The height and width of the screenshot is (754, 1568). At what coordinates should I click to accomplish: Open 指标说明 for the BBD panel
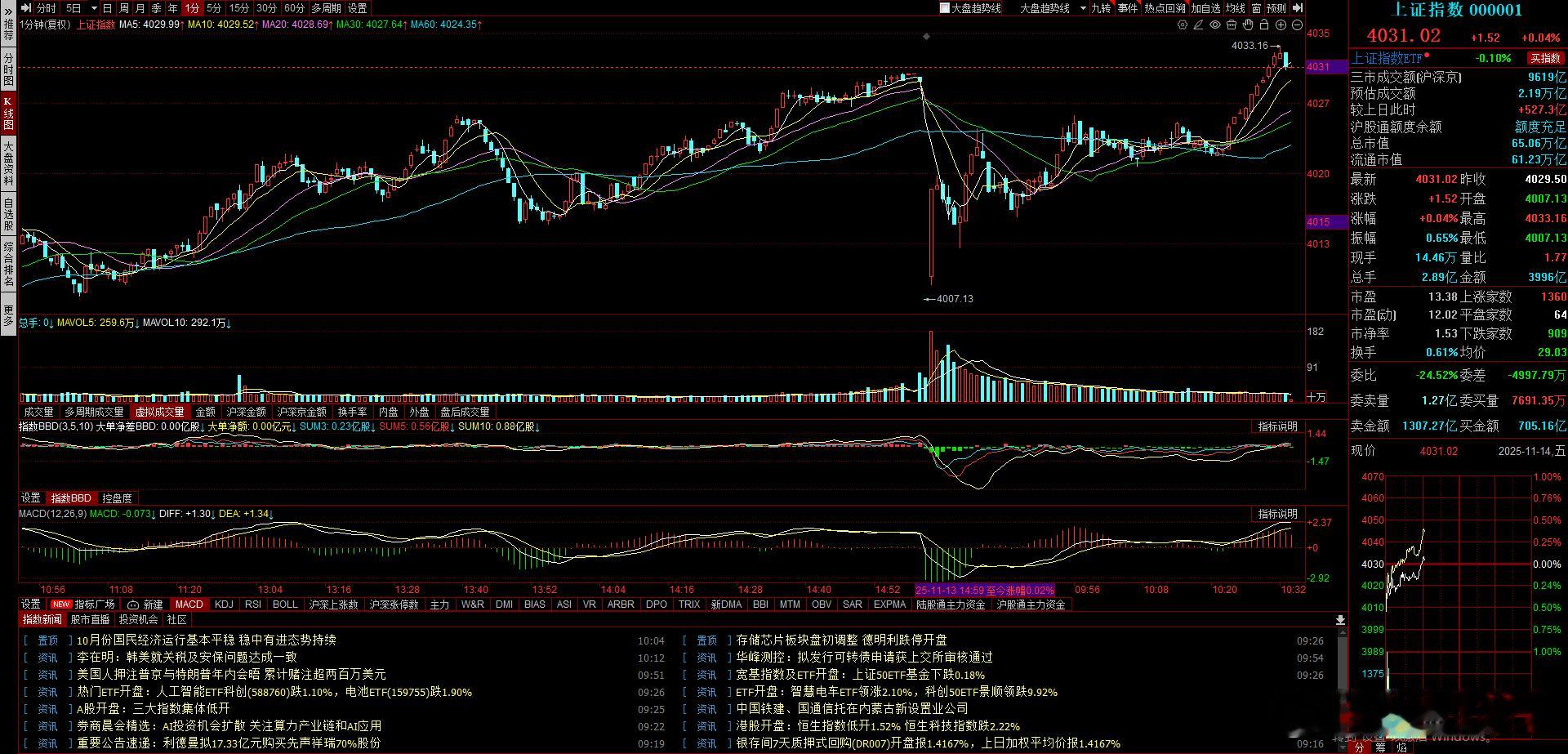tap(1277, 426)
